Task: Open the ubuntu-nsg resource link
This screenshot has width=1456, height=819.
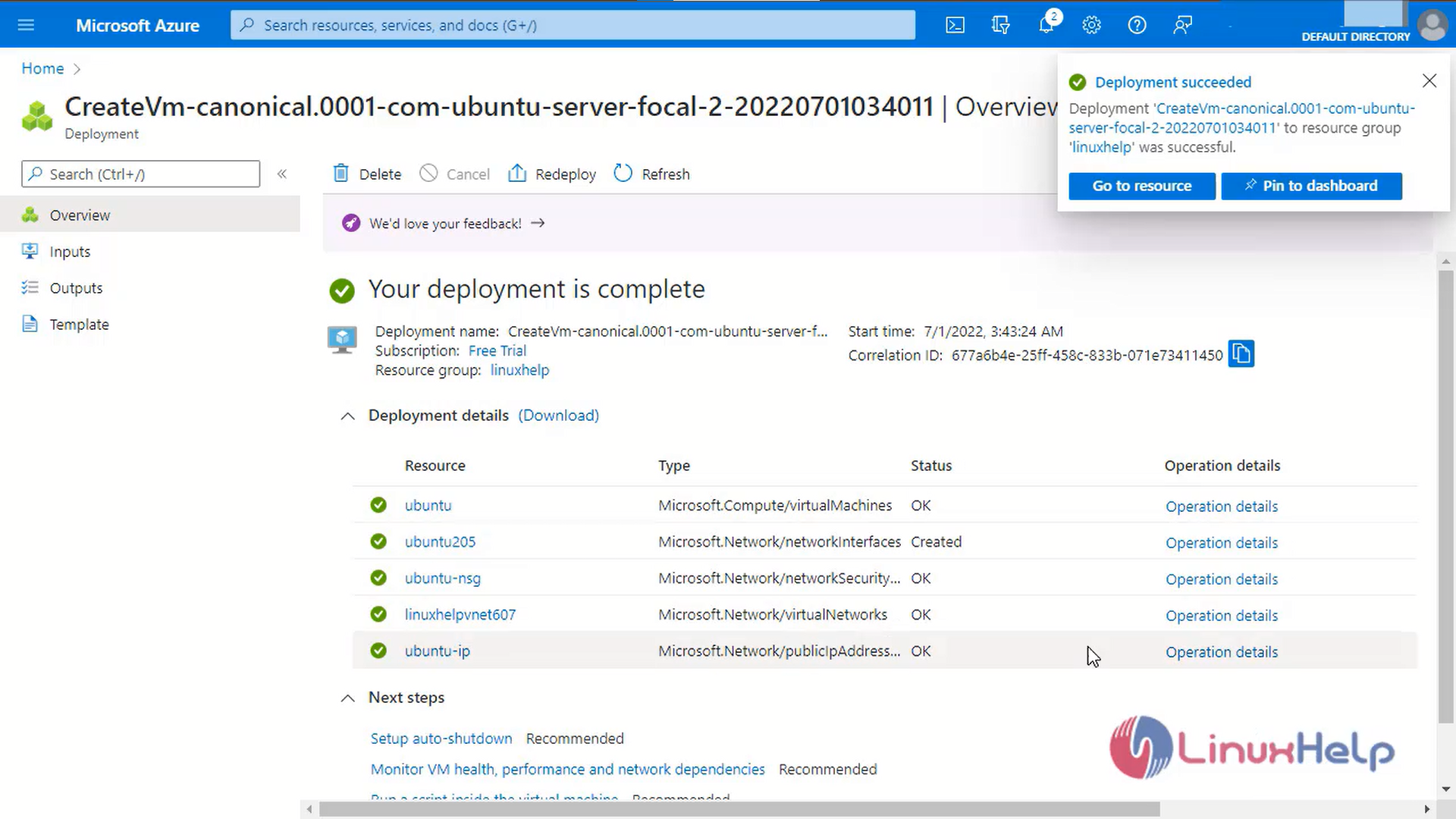Action: coord(442,578)
